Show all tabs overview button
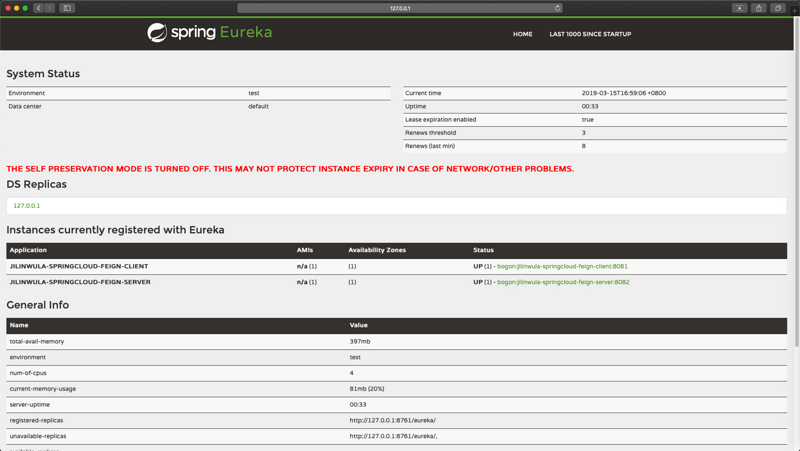800x451 pixels. [x=778, y=8]
